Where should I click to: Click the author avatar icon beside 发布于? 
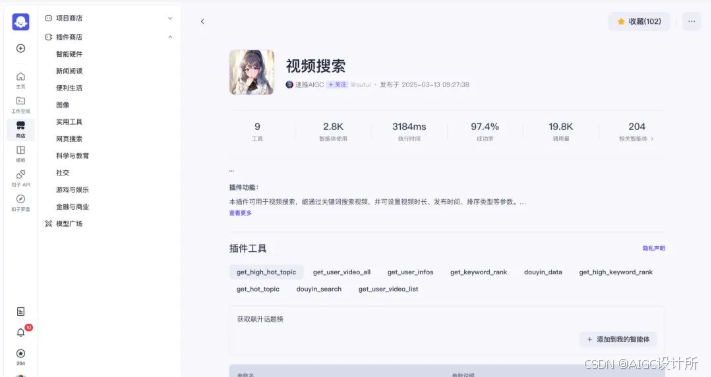[289, 84]
